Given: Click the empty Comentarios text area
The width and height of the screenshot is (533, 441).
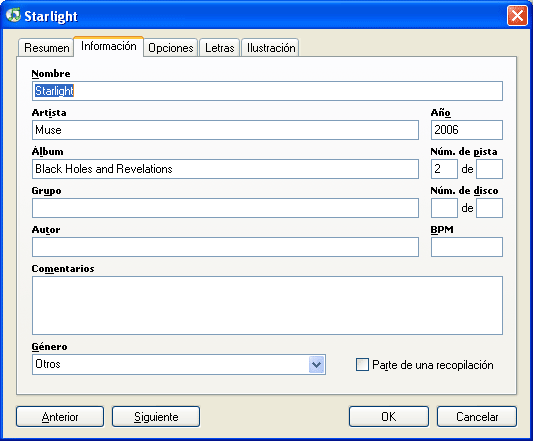Looking at the screenshot, I should tap(267, 305).
